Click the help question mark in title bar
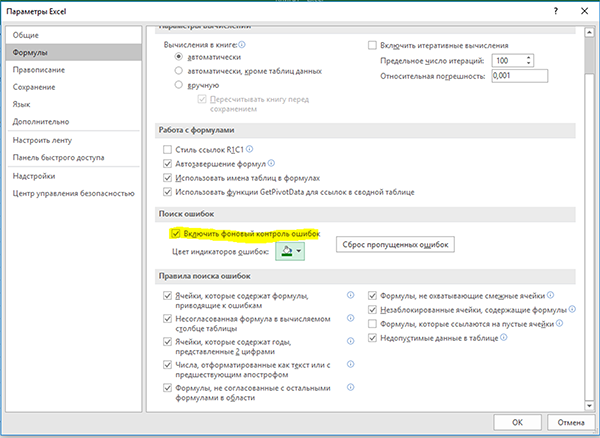Viewport: 600px width, 438px height. [556, 11]
